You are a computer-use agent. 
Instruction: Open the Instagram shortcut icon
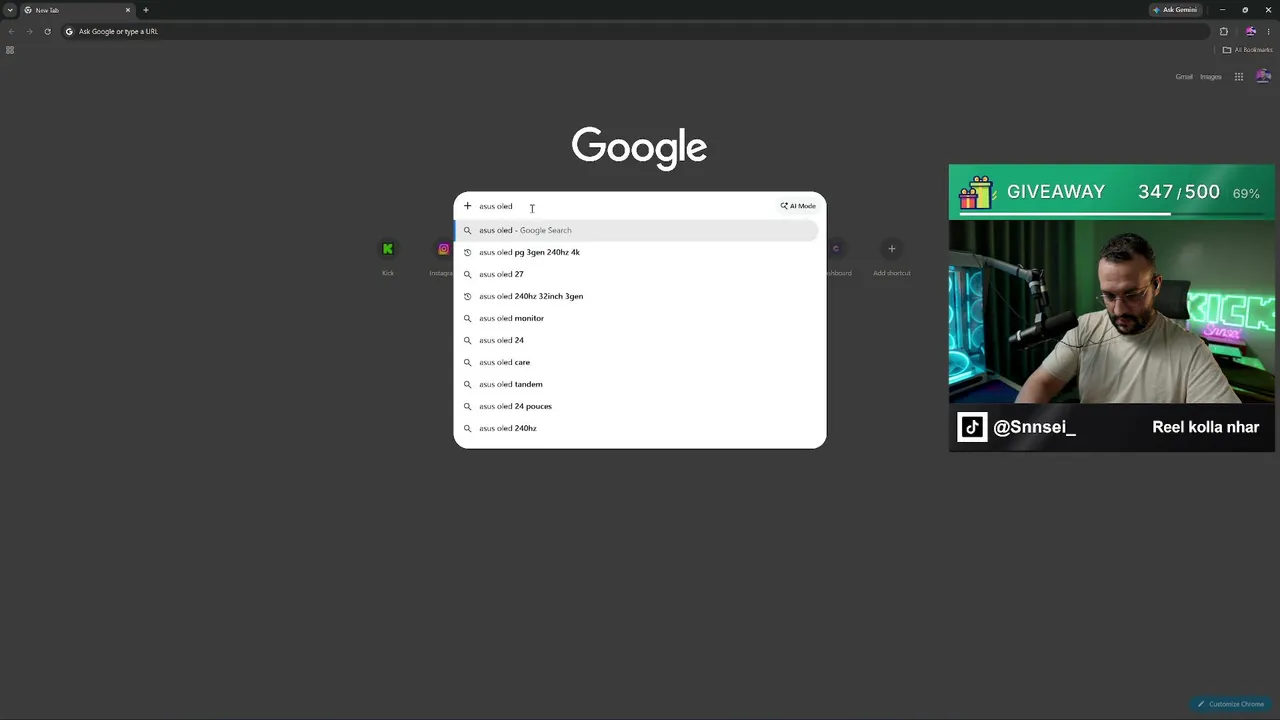tap(444, 249)
